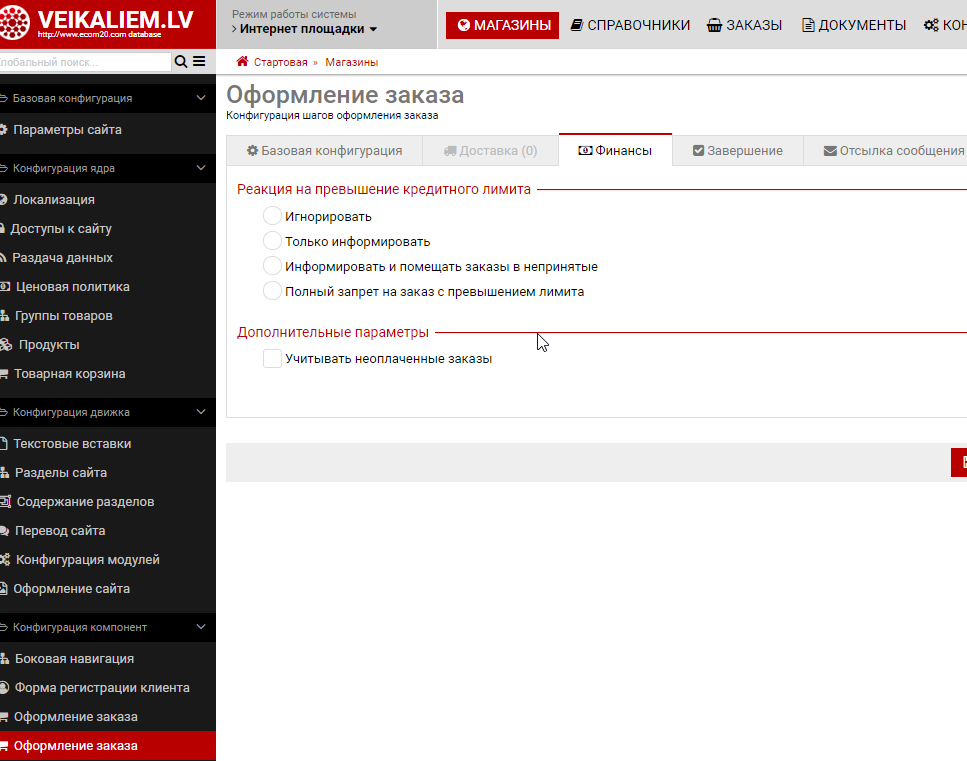Viewport: 967px width, 761px height.
Task: Open Товарная корзина in sidebar
Action: 69,374
